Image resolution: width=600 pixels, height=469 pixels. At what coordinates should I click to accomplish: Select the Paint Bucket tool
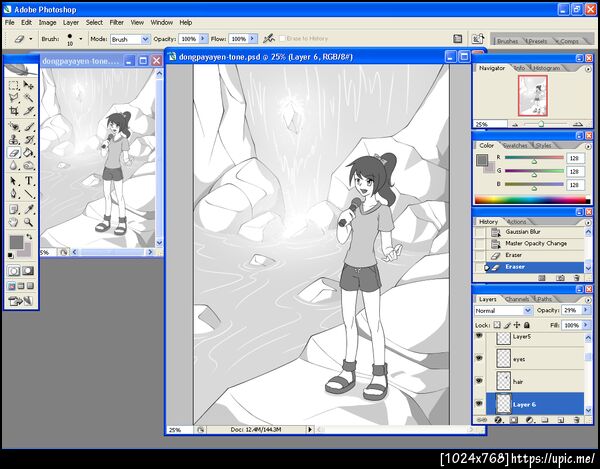pos(28,153)
